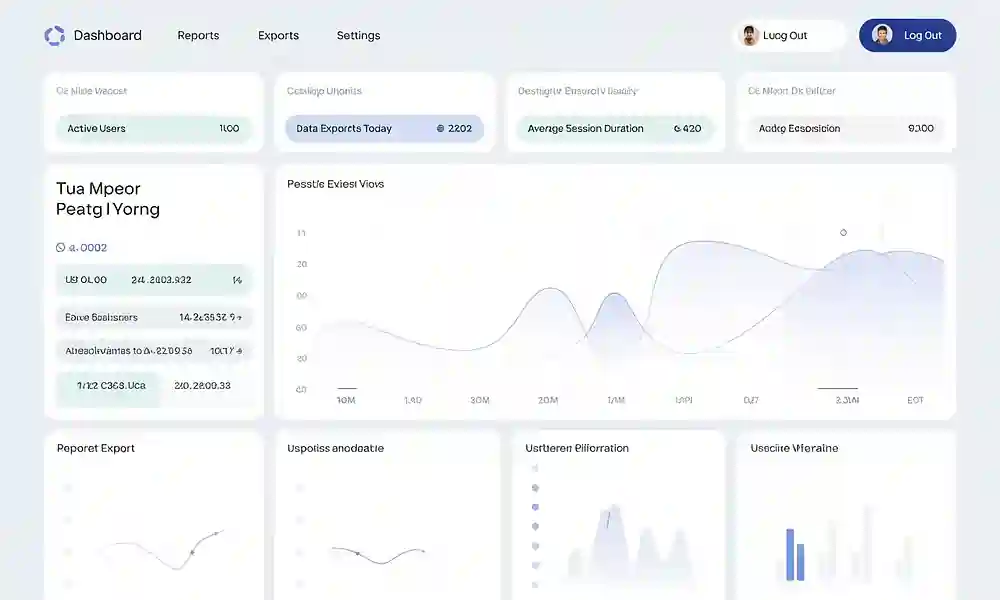Open the Settings menu item
The width and height of the screenshot is (1000, 600).
[x=358, y=36]
